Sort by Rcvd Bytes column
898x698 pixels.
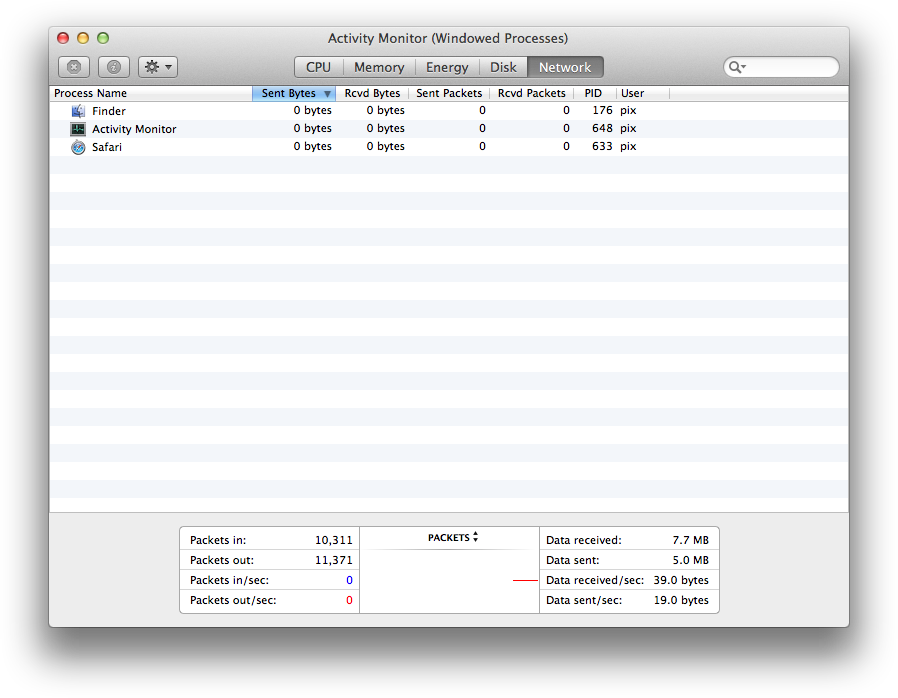click(x=372, y=93)
